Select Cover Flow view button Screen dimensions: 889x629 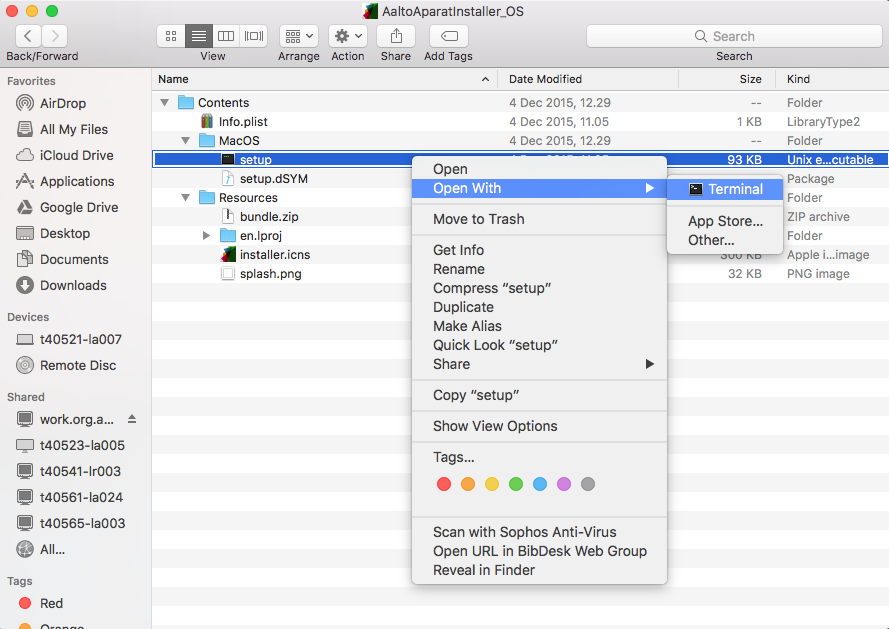pyautogui.click(x=254, y=36)
